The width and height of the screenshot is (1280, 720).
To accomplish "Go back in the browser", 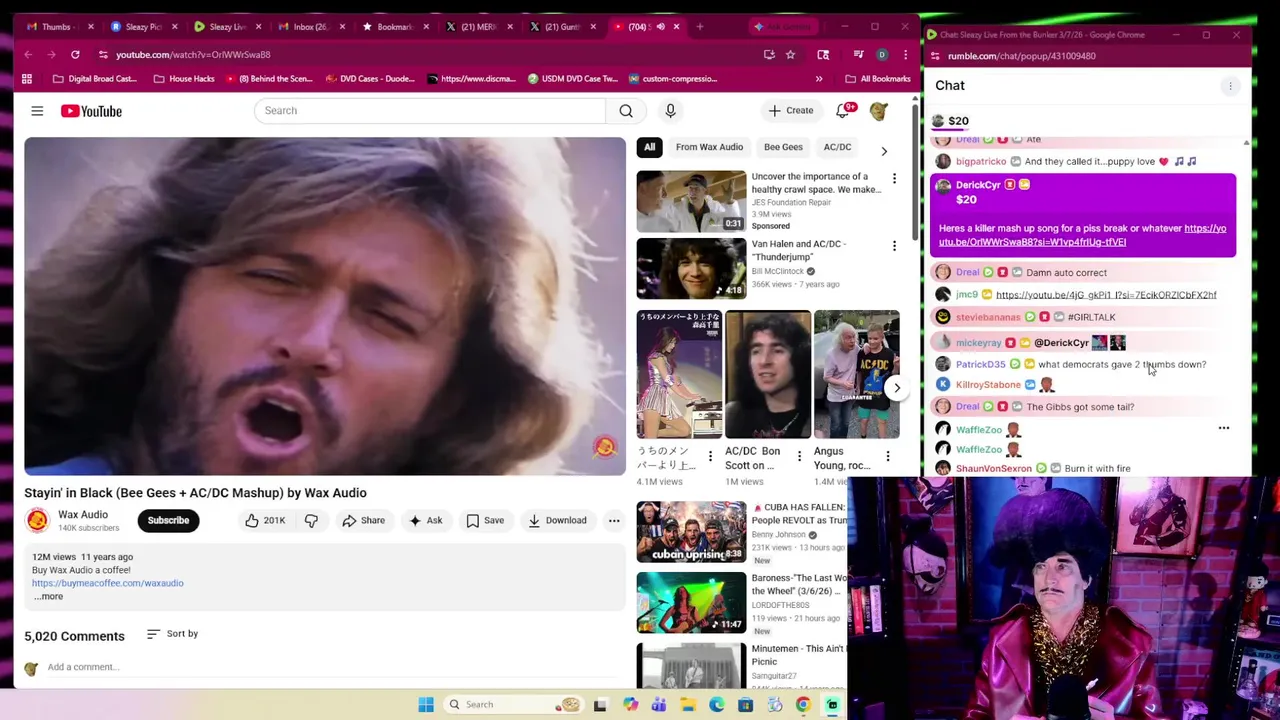I will point(28,55).
